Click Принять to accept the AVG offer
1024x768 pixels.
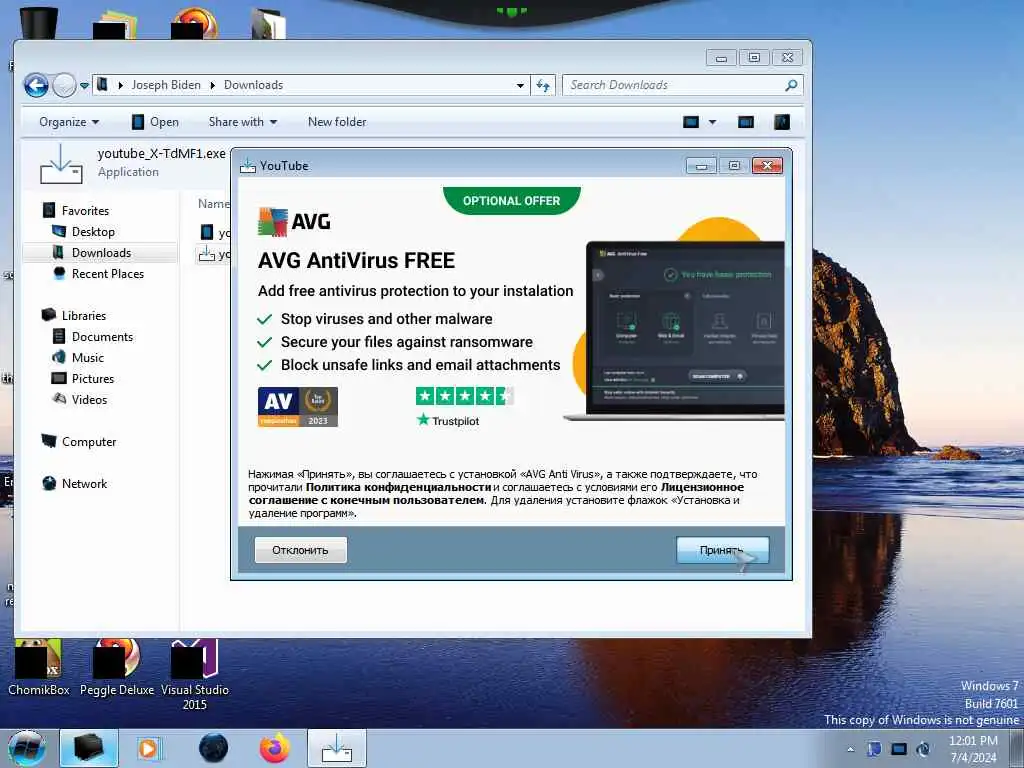722,550
